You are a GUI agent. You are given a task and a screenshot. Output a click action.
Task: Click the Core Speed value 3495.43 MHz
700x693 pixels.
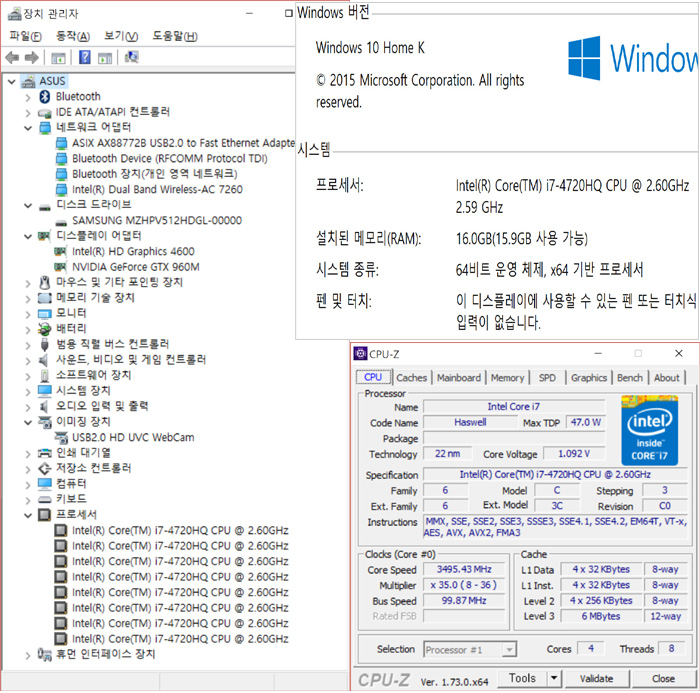point(464,569)
